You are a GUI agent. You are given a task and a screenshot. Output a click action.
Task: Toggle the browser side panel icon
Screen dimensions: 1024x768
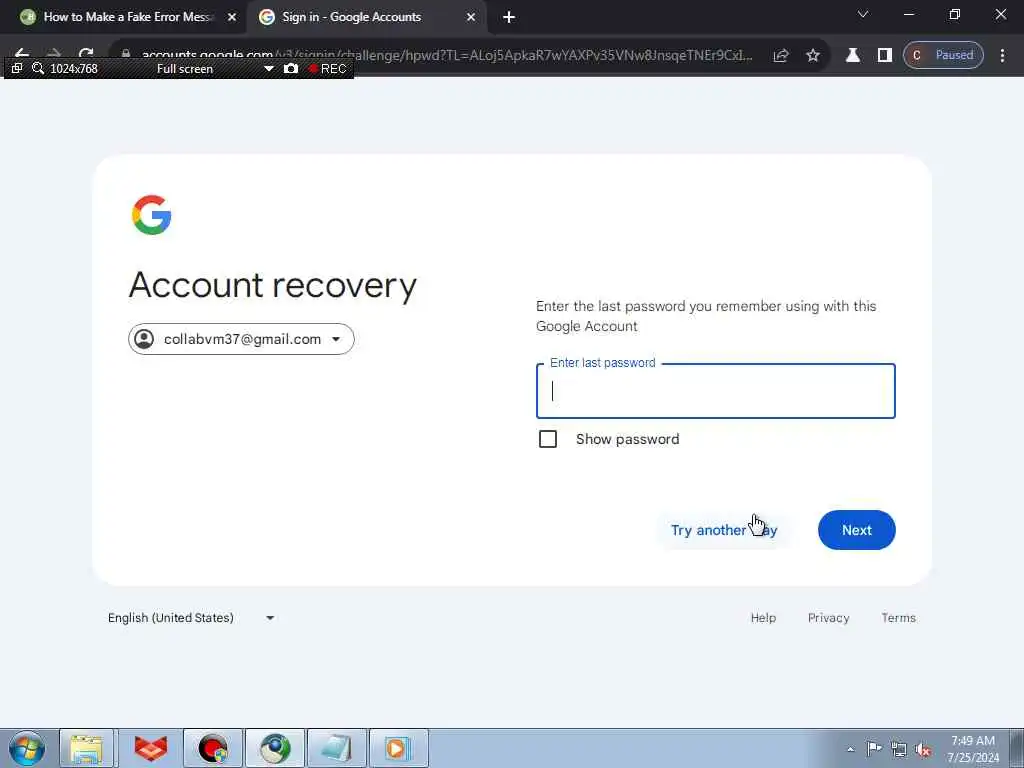(884, 56)
